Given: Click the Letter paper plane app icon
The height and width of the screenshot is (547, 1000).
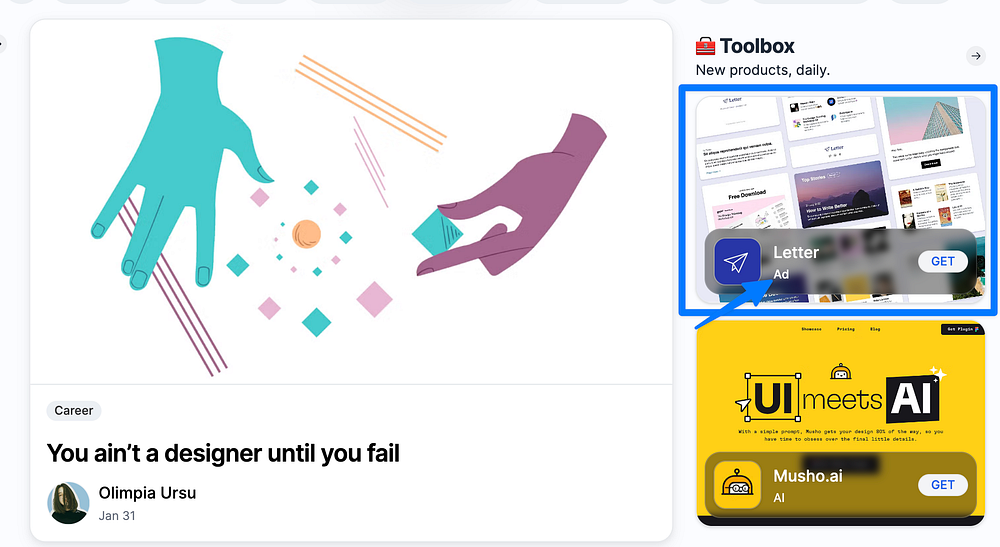Looking at the screenshot, I should [x=737, y=261].
